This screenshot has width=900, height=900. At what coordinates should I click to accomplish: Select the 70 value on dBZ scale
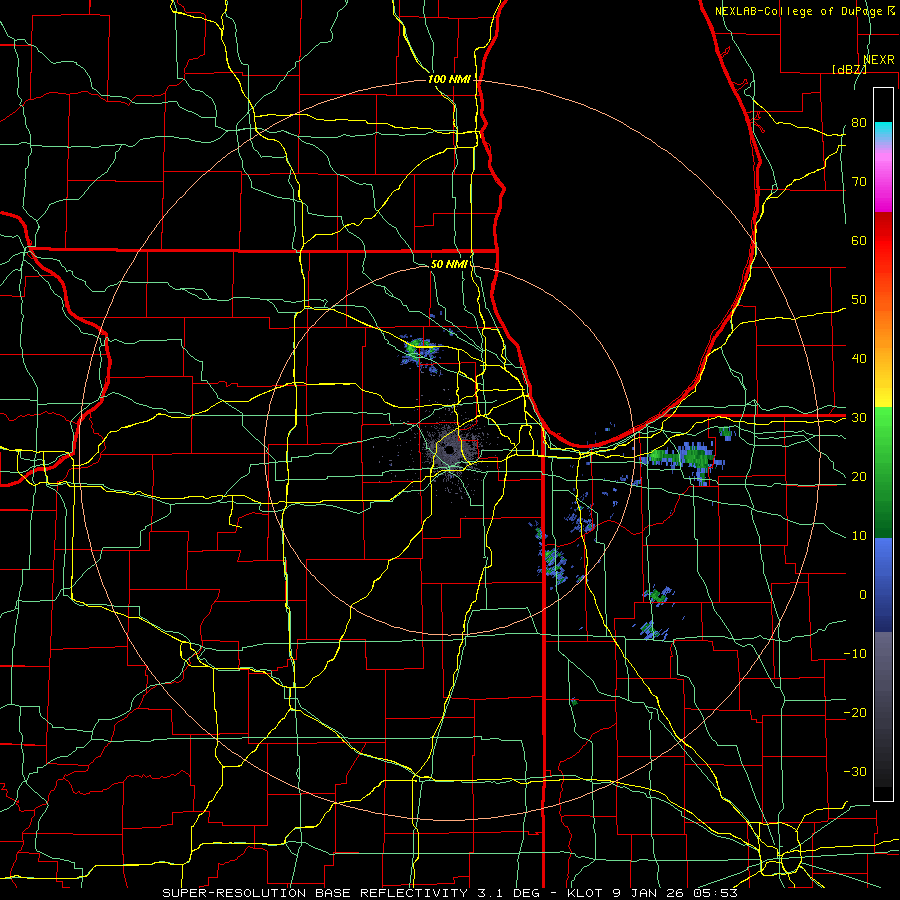coord(859,181)
